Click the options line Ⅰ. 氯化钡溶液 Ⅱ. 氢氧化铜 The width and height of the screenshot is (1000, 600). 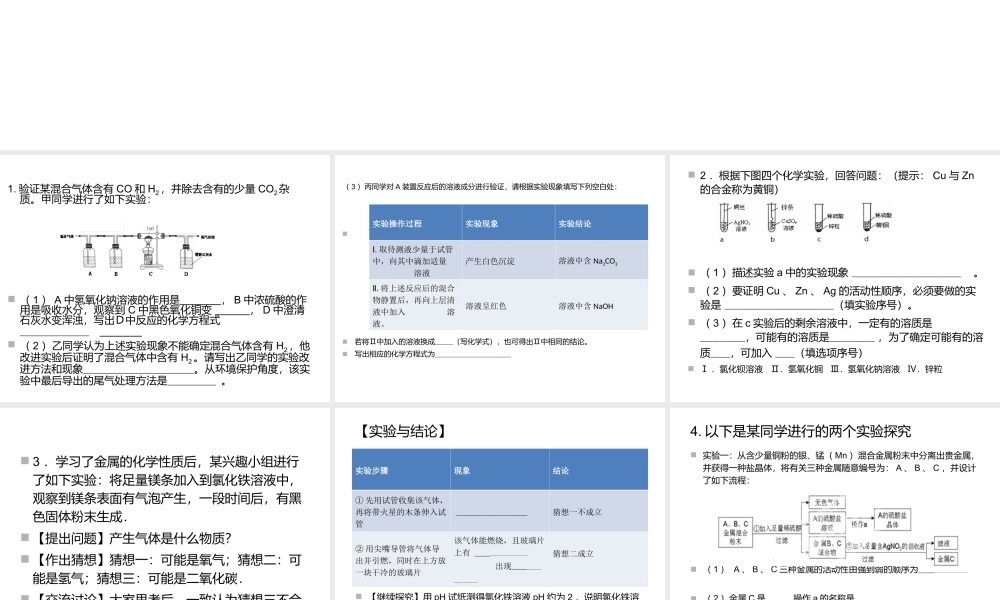coord(821,369)
